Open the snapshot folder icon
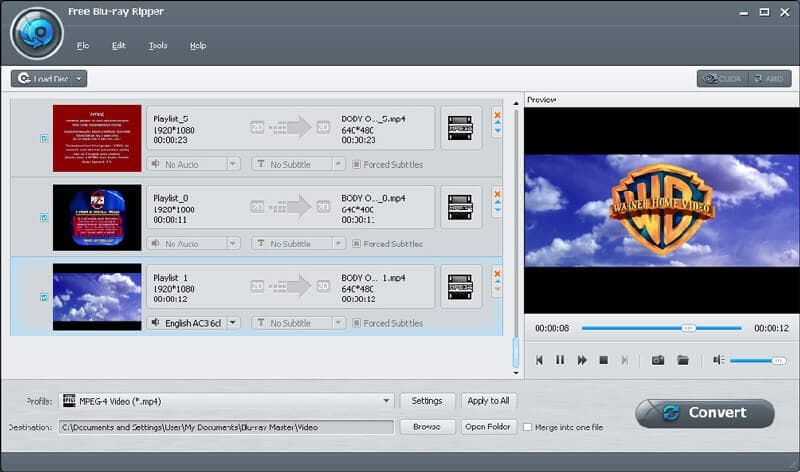 (x=683, y=360)
